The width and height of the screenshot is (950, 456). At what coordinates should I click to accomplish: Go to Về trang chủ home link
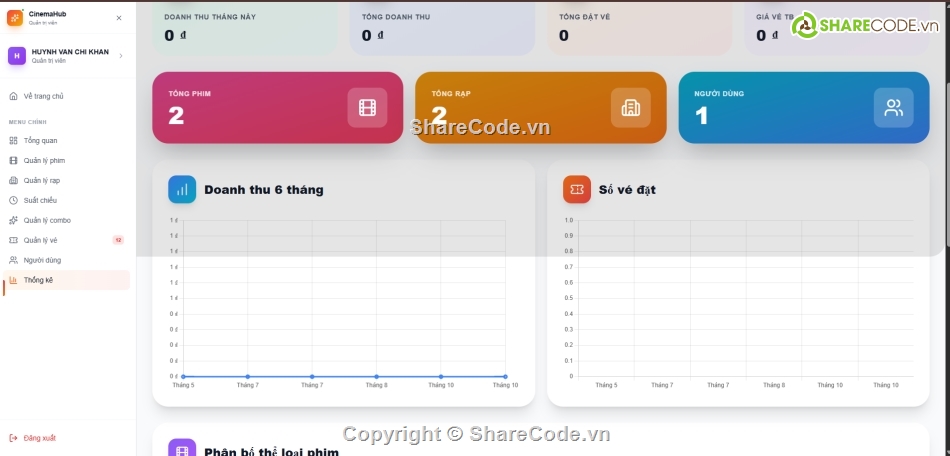click(x=43, y=96)
